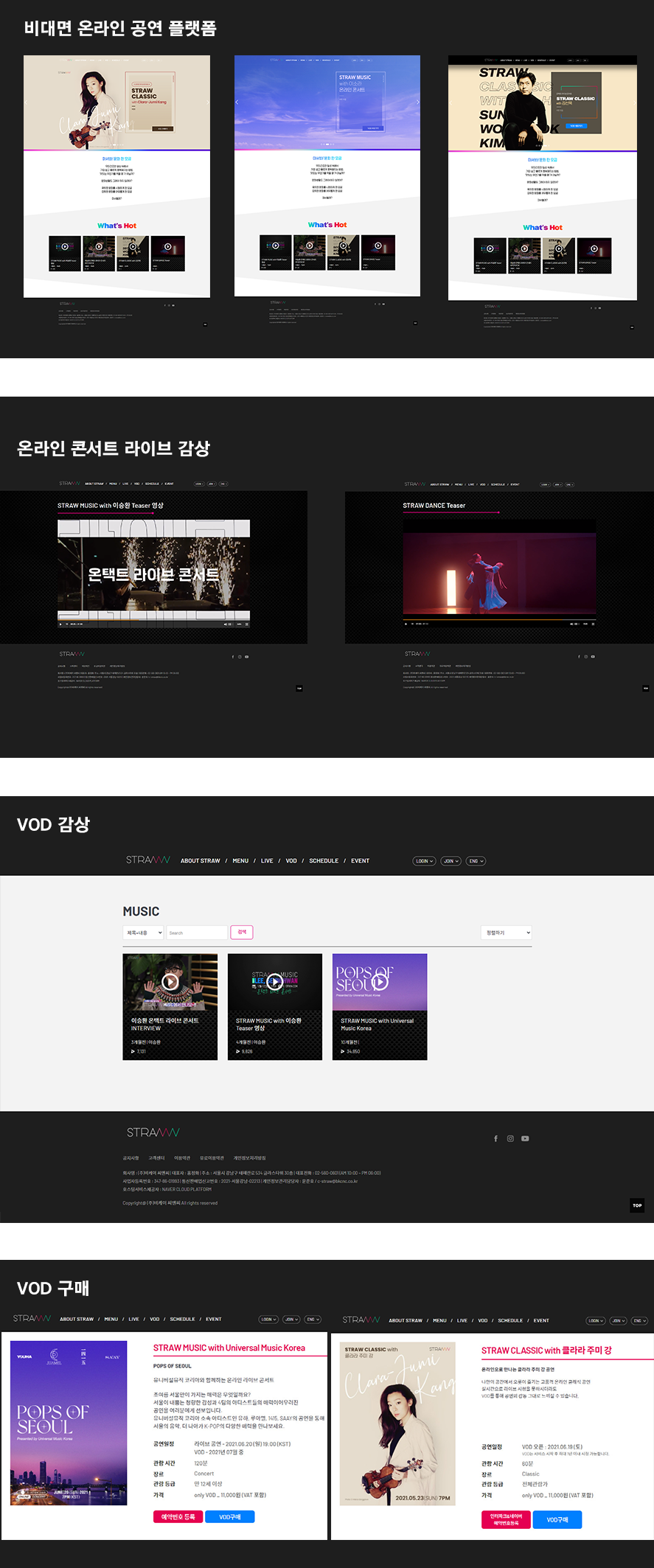This screenshot has height=1568, width=654.
Task: Click the Search input field on the MUSIC page
Action: tap(197, 933)
